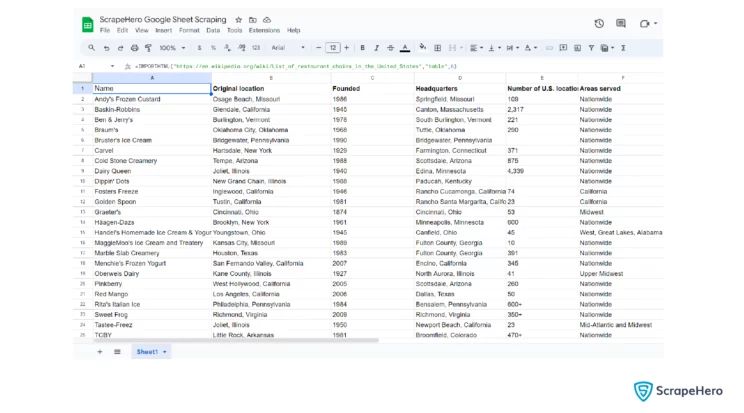Star the ScrapeHero Google Sheet Scraping document
This screenshot has height=413, width=744.
coord(239,20)
